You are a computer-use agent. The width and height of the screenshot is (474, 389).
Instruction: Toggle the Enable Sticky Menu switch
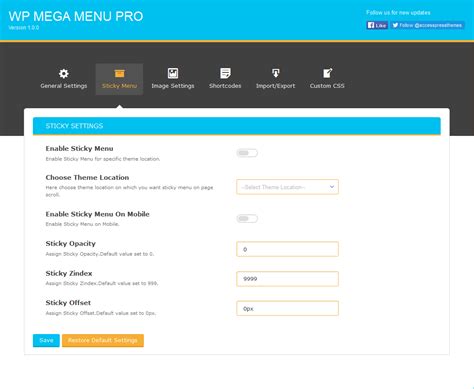247,153
